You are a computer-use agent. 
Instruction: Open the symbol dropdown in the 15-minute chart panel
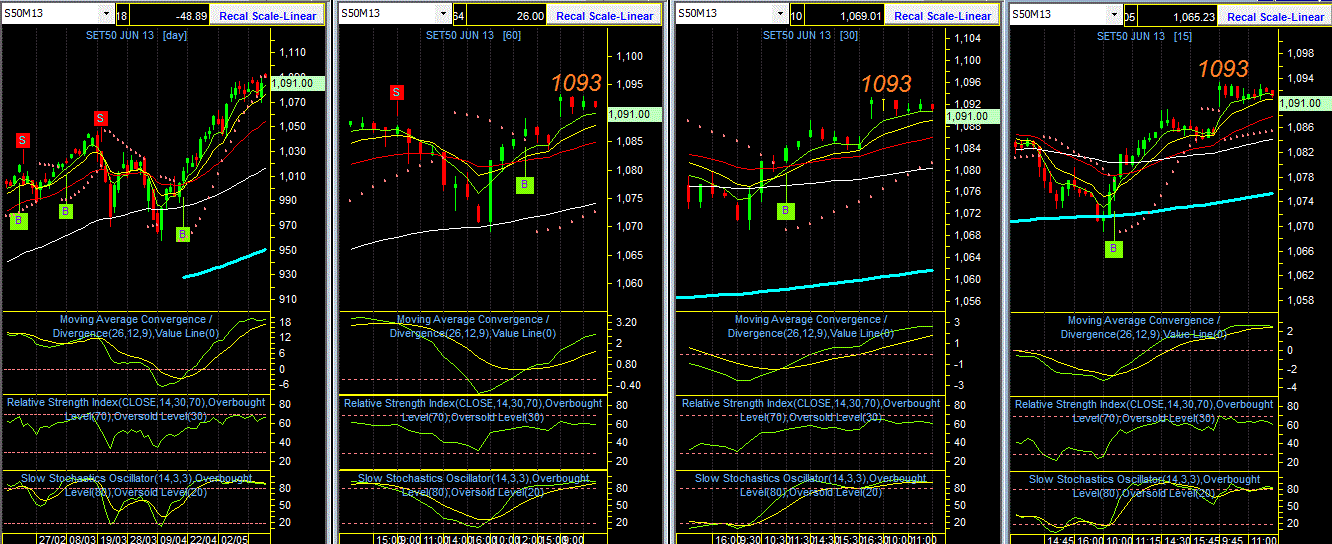[1115, 15]
